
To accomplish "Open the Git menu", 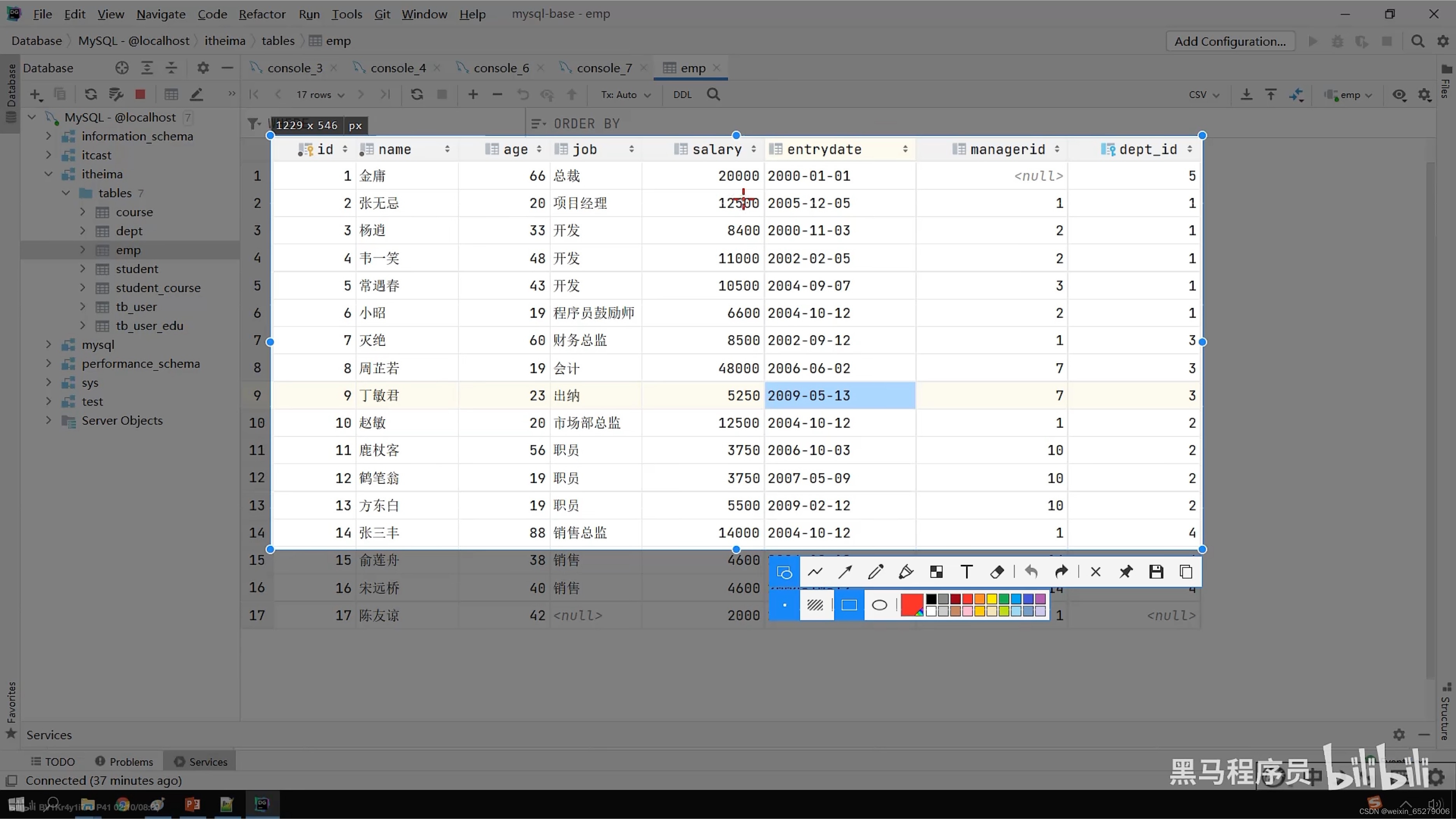I will (x=382, y=14).
